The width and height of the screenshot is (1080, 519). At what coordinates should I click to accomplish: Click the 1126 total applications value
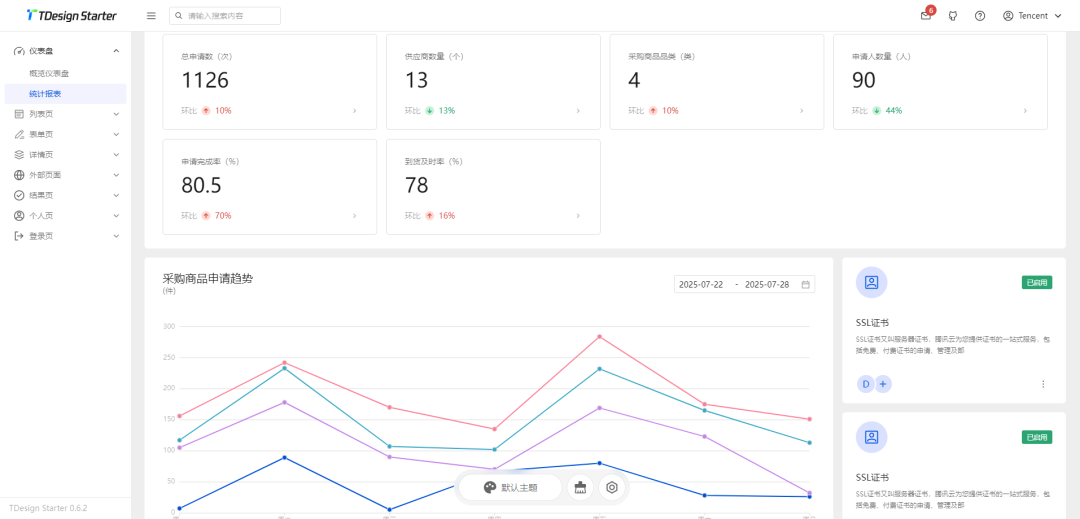[x=205, y=81]
